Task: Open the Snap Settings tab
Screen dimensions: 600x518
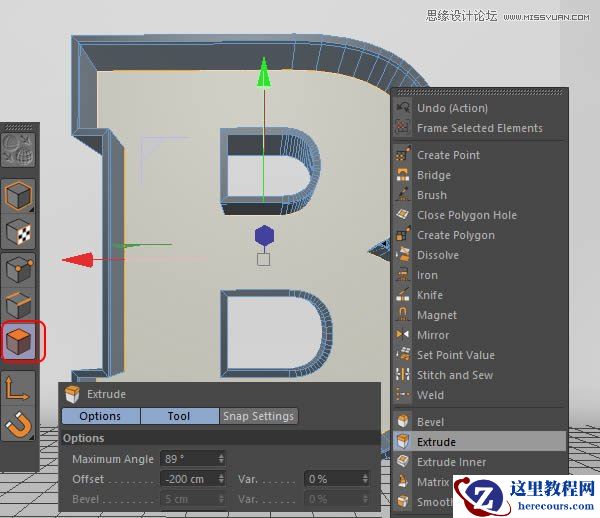Action: (x=259, y=416)
